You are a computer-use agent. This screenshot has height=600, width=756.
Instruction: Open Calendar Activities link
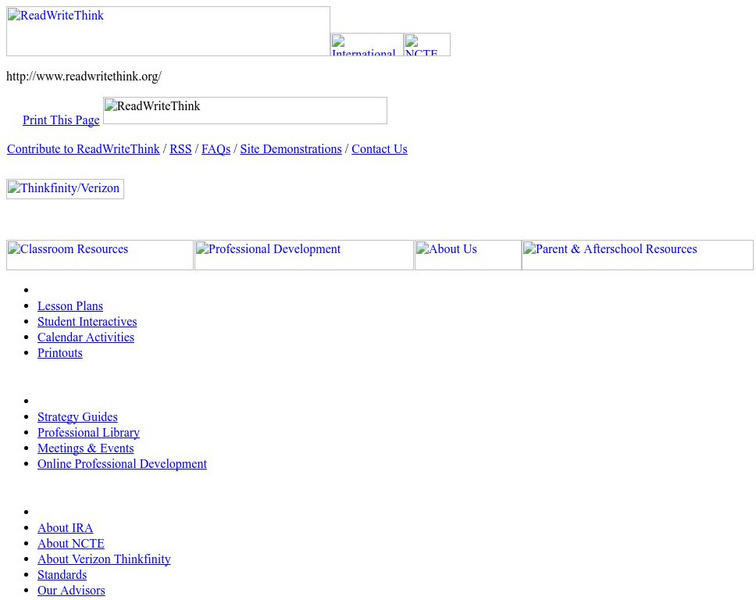coord(86,337)
